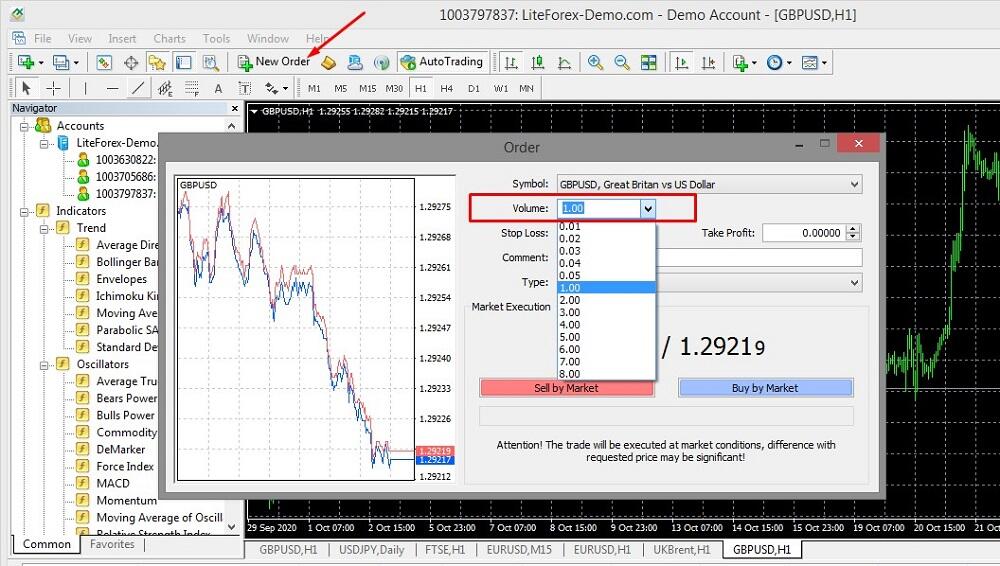Viewport: 1000px width, 566px height.
Task: Open MetaEditor with the yellow book icon
Action: click(x=328, y=62)
